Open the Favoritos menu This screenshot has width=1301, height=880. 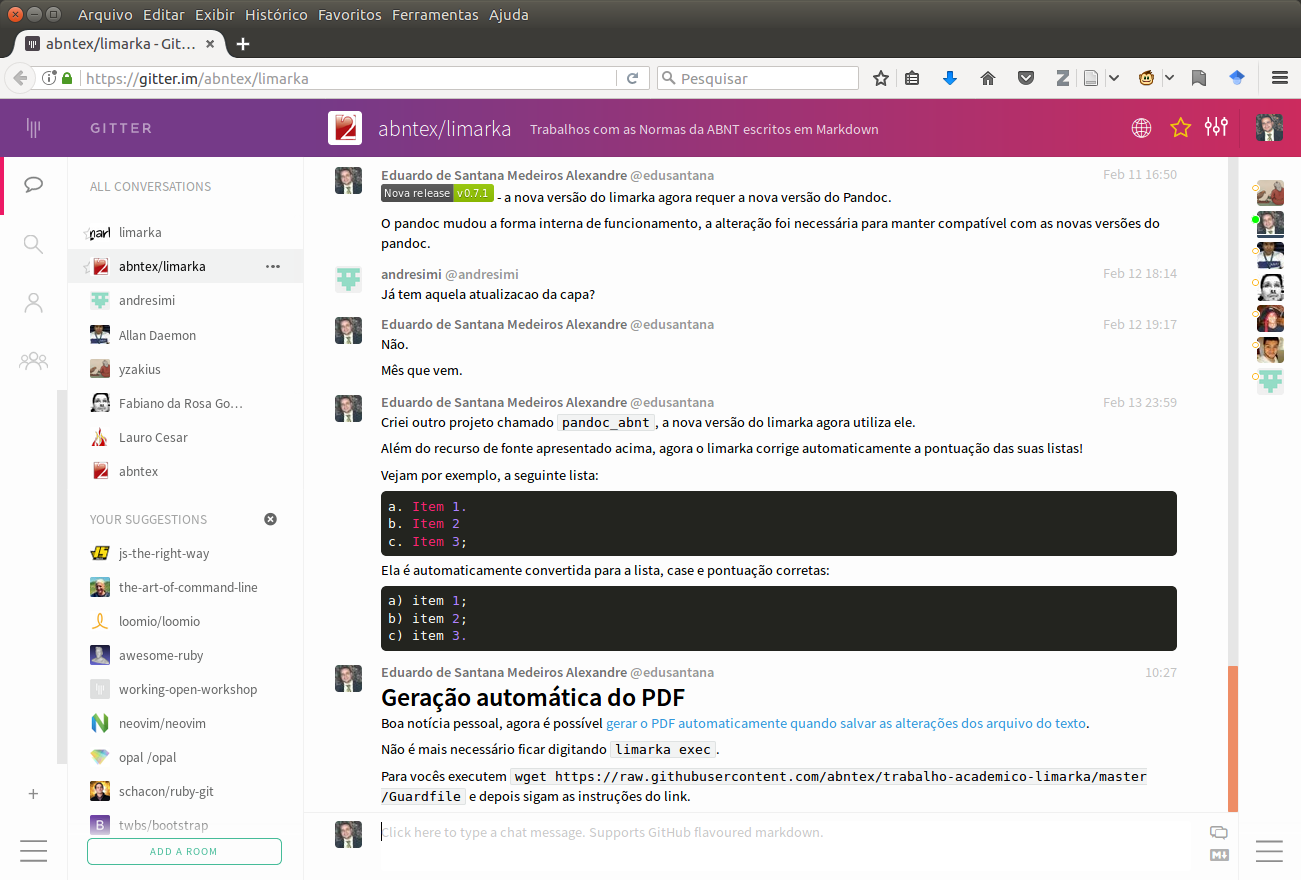pos(350,15)
